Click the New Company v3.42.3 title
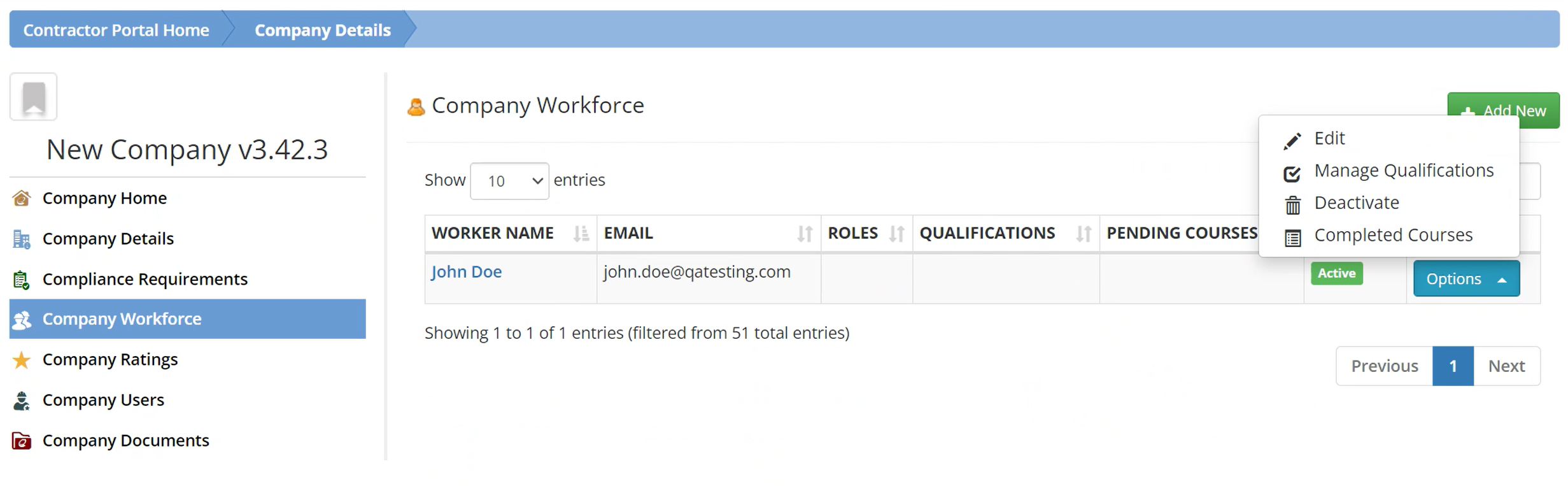The height and width of the screenshot is (486, 1568). pos(187,150)
